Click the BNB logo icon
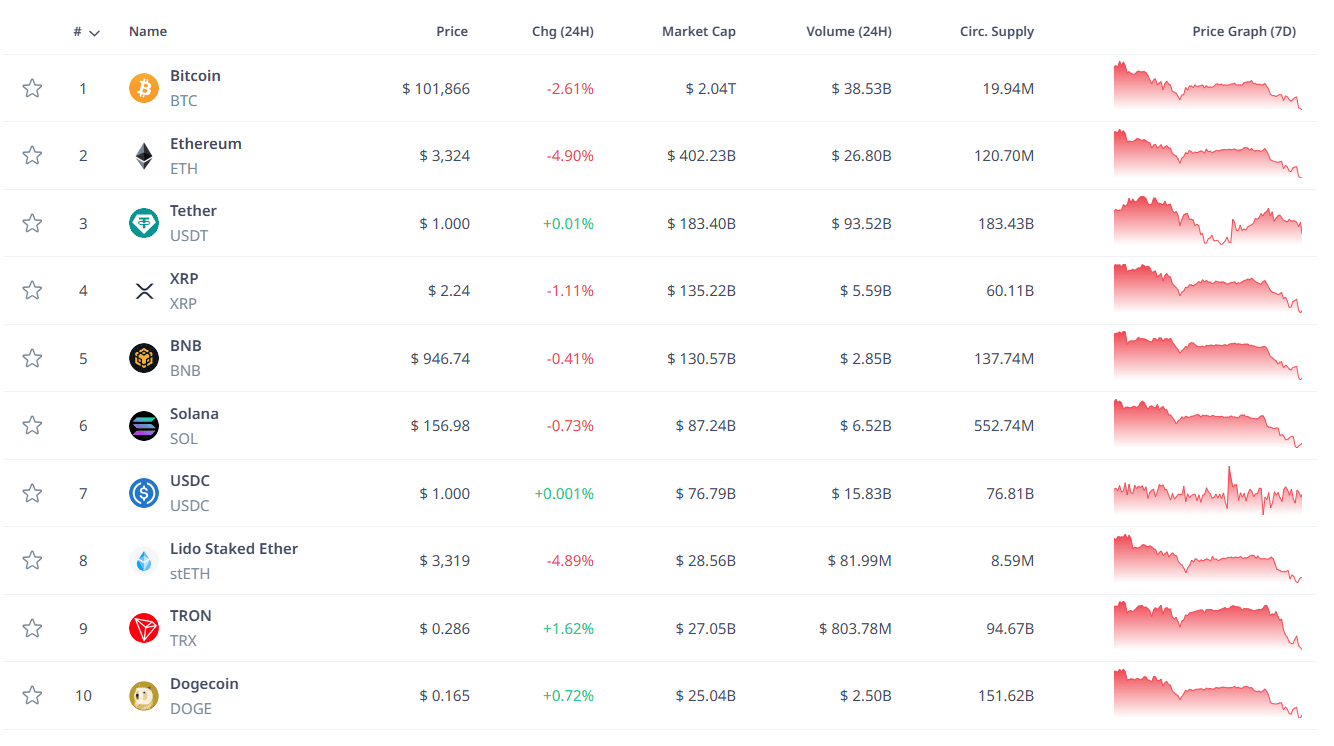The width and height of the screenshot is (1334, 746). 144,358
